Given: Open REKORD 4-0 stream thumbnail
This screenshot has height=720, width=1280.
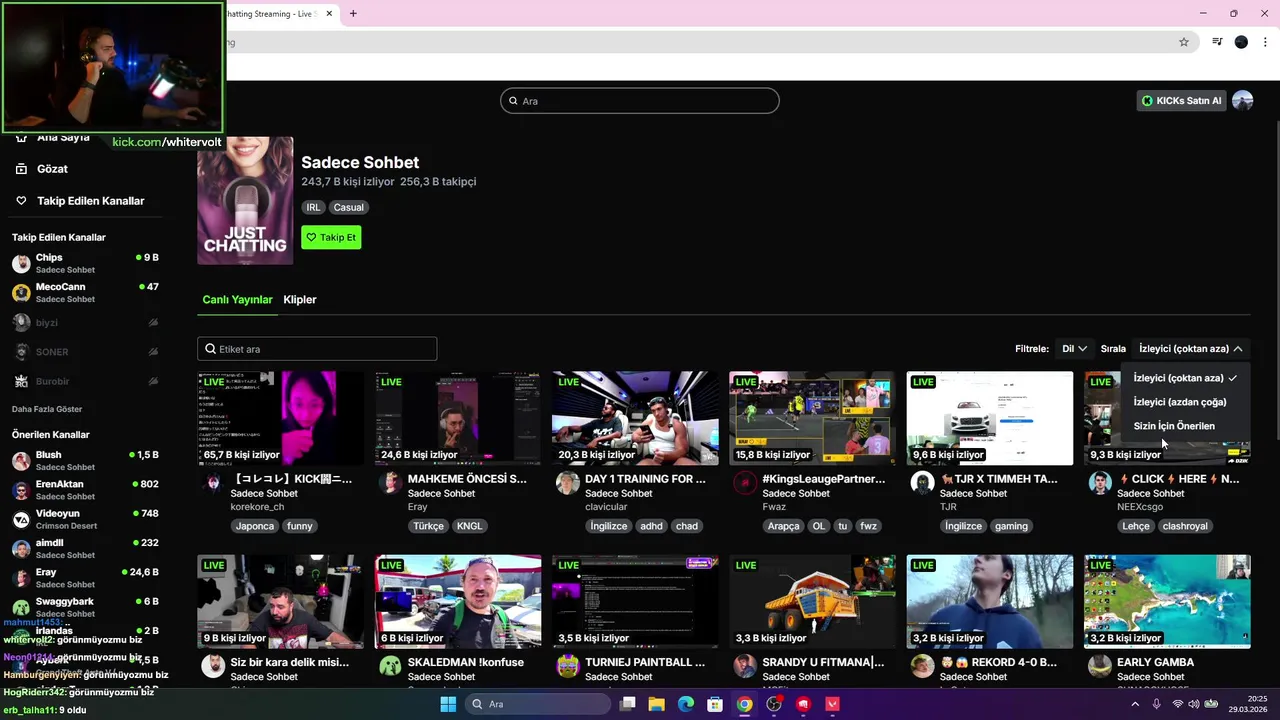Looking at the screenshot, I should (x=990, y=602).
